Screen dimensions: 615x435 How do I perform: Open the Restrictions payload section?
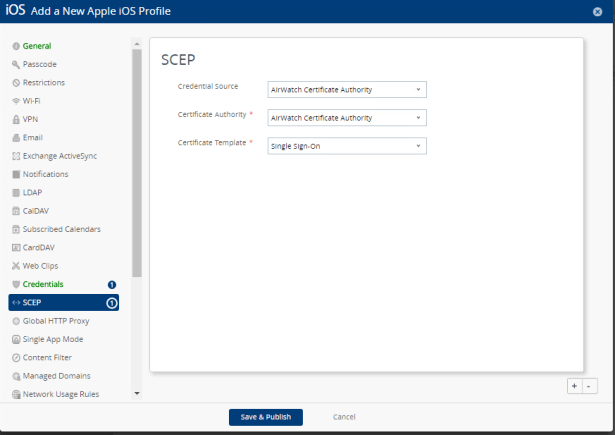[x=45, y=82]
